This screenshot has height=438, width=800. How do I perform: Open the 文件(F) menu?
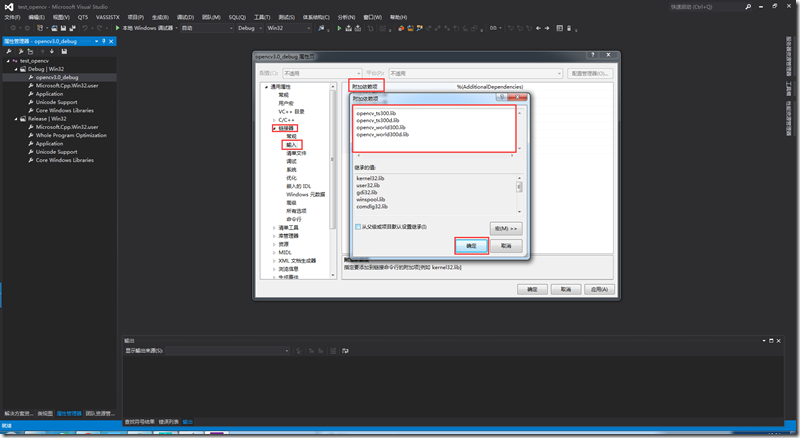pyautogui.click(x=12, y=17)
